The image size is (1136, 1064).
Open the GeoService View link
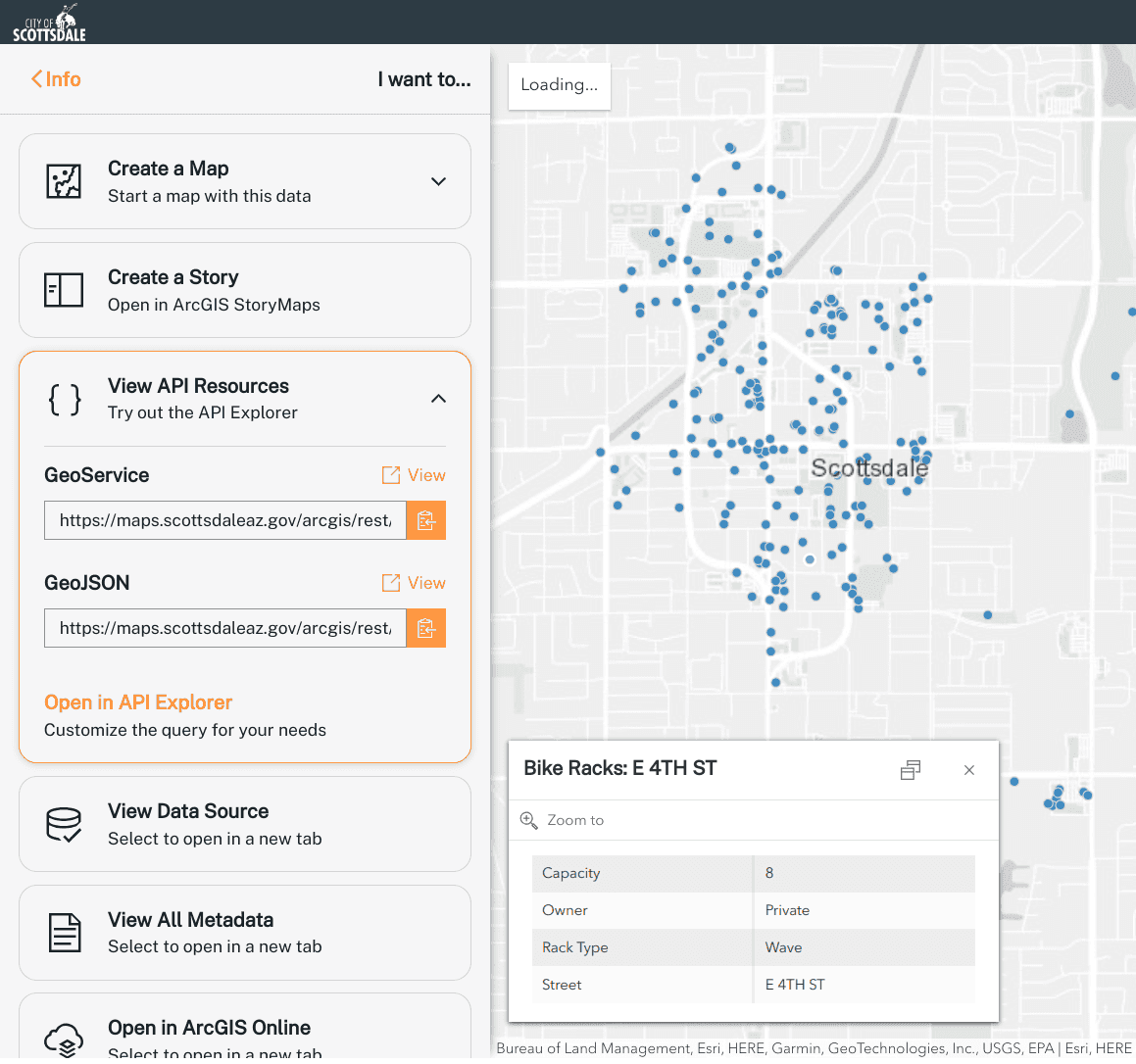413,474
